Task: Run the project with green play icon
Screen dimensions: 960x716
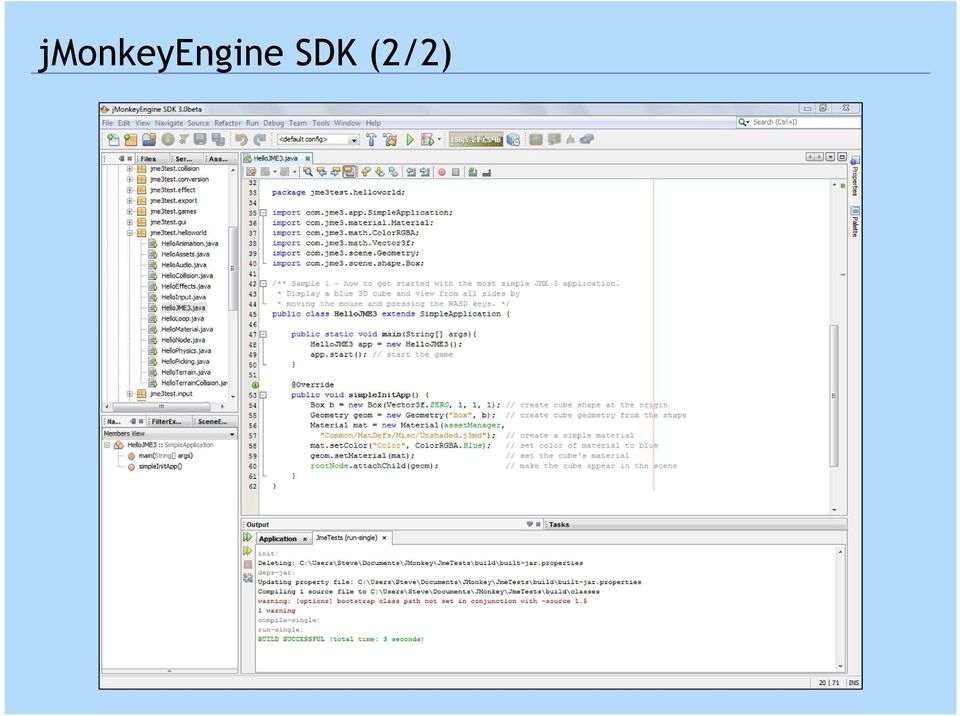Action: point(410,140)
